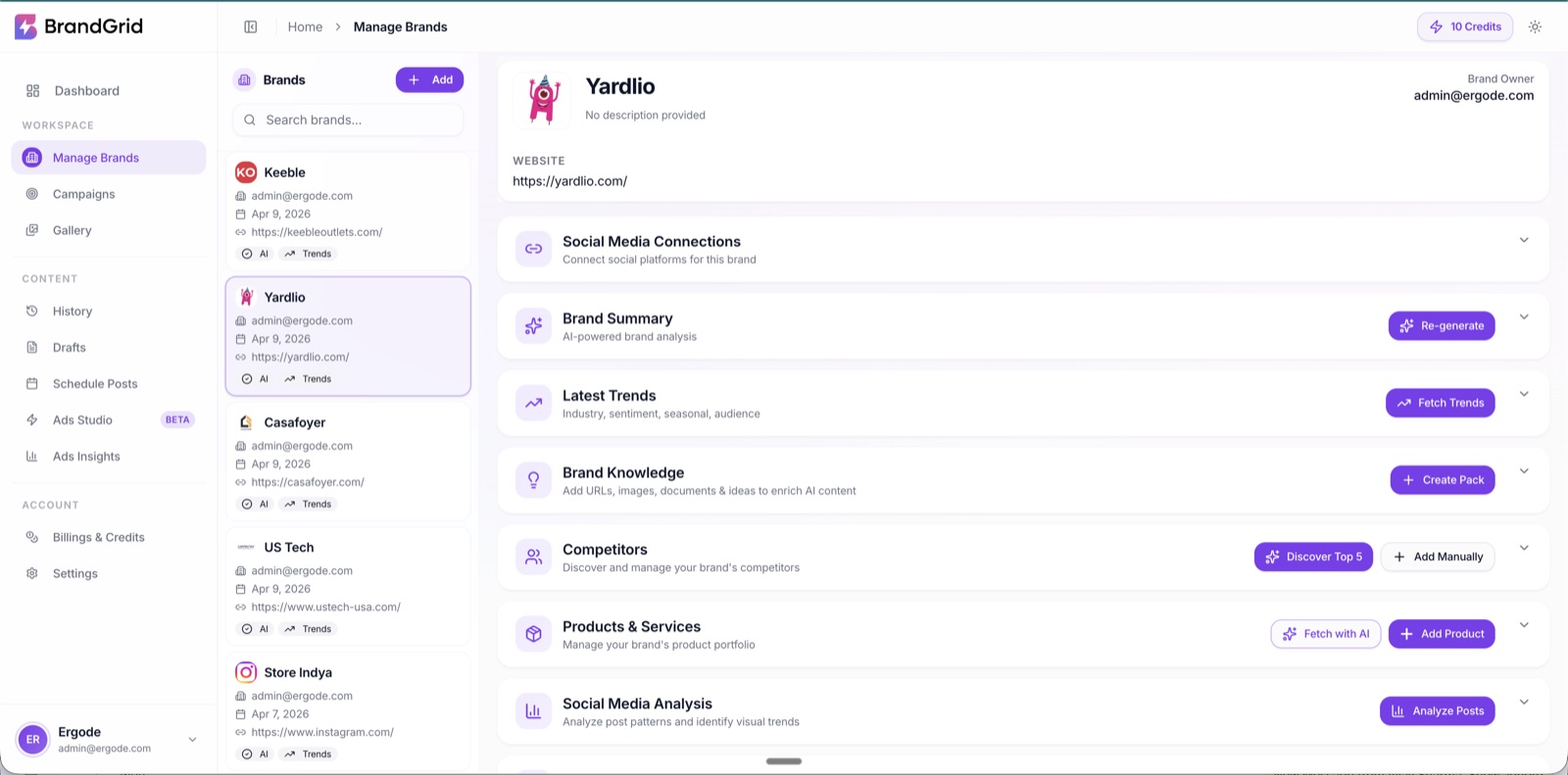Click the ER user avatar
This screenshot has height=775, width=1568.
tap(33, 740)
